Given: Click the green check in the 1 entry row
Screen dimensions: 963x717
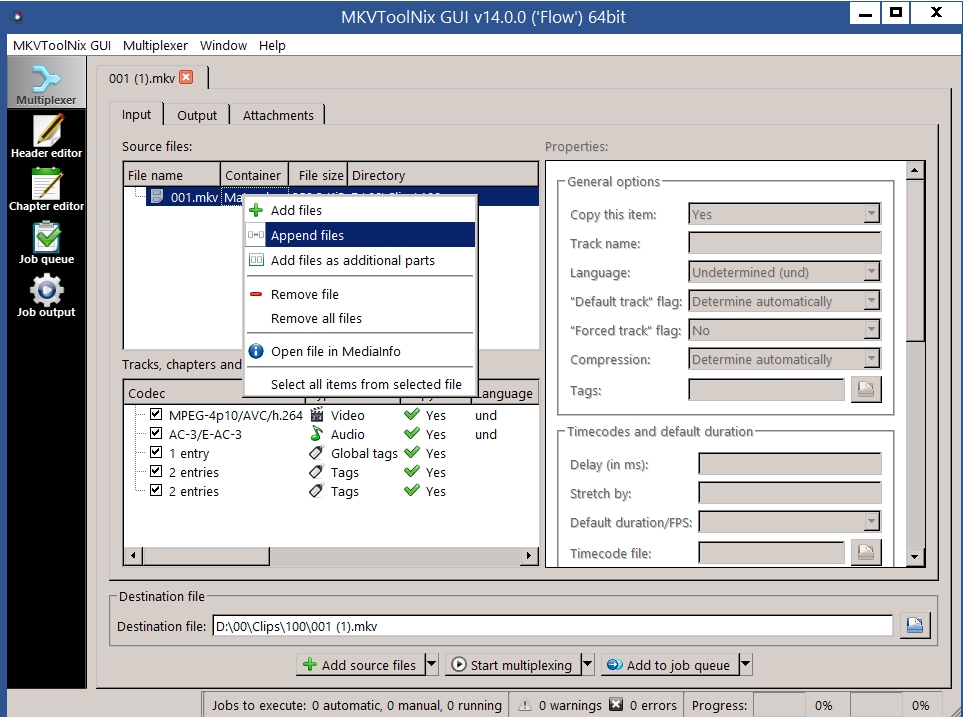Looking at the screenshot, I should coord(411,453).
